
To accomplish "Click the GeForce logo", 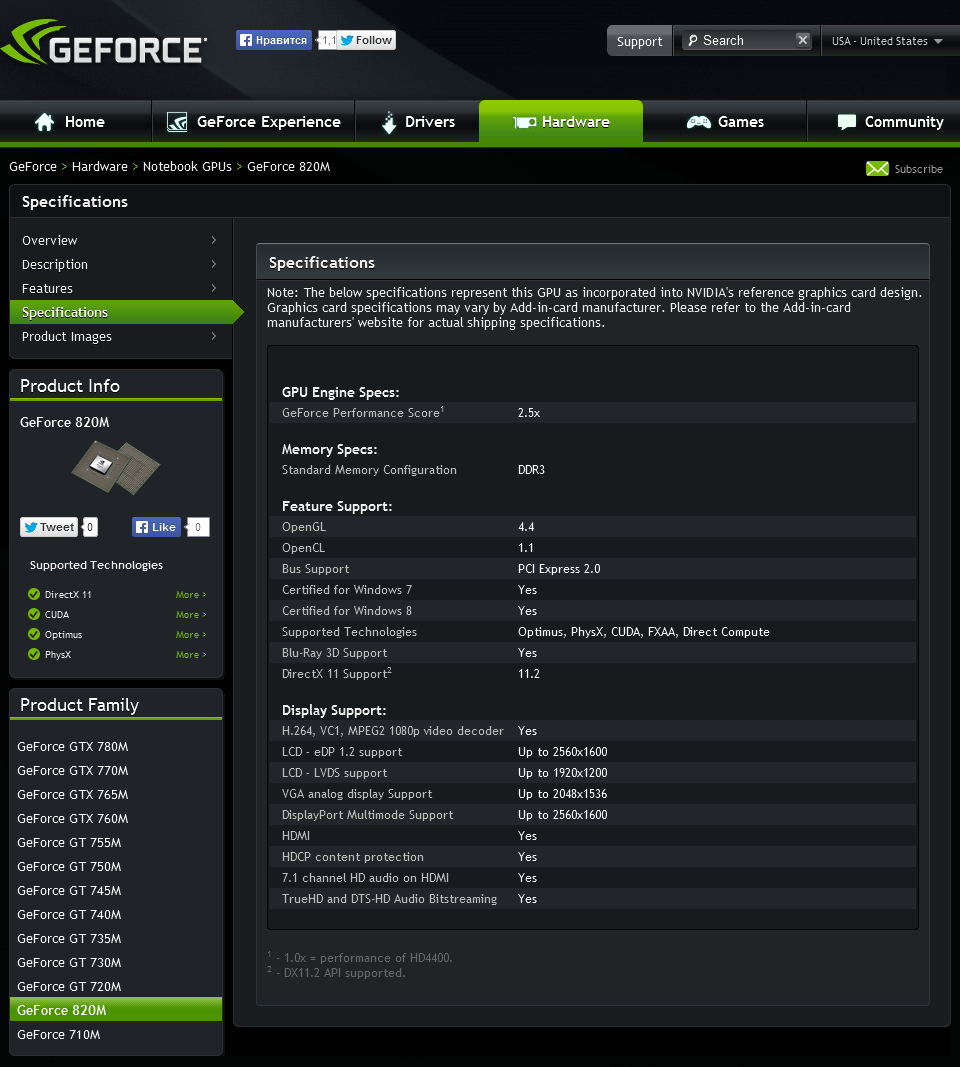I will [105, 44].
